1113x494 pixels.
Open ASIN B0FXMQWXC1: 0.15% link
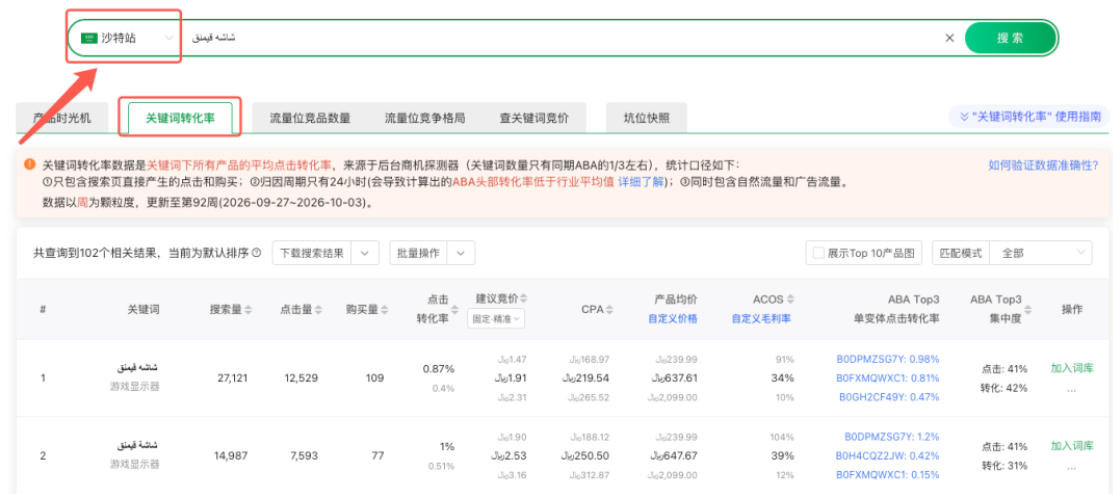click(x=887, y=475)
